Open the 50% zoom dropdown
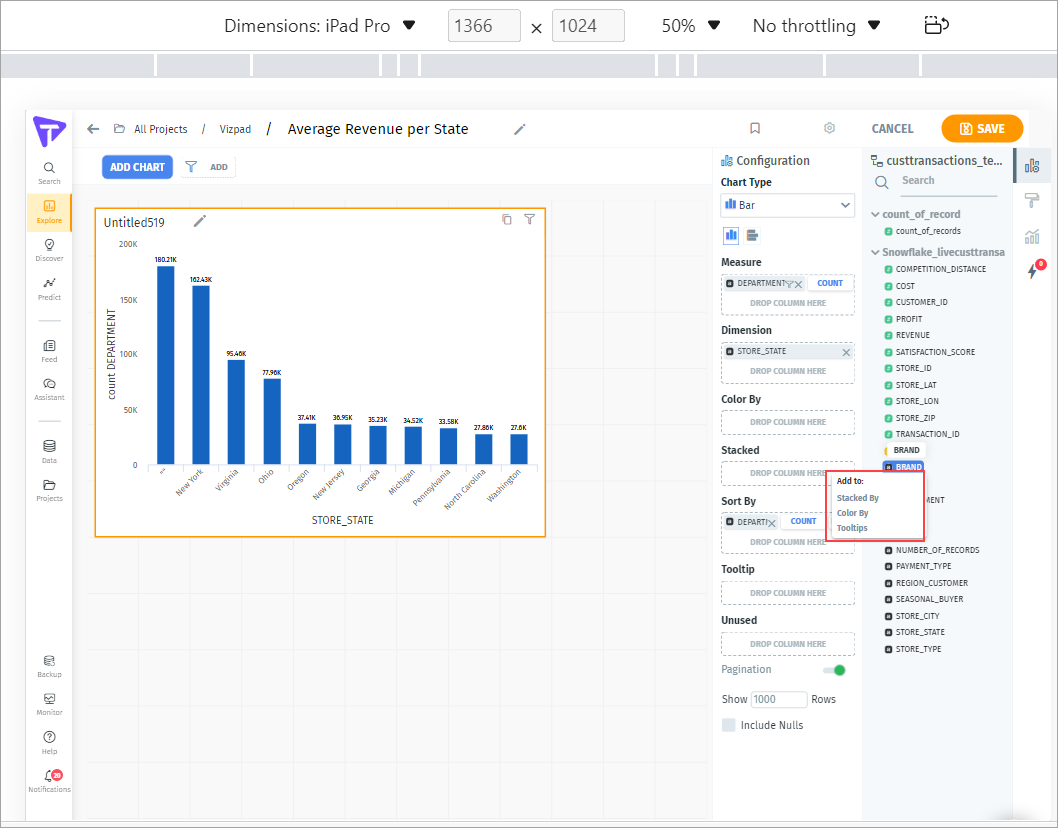This screenshot has width=1058, height=828. click(x=691, y=26)
